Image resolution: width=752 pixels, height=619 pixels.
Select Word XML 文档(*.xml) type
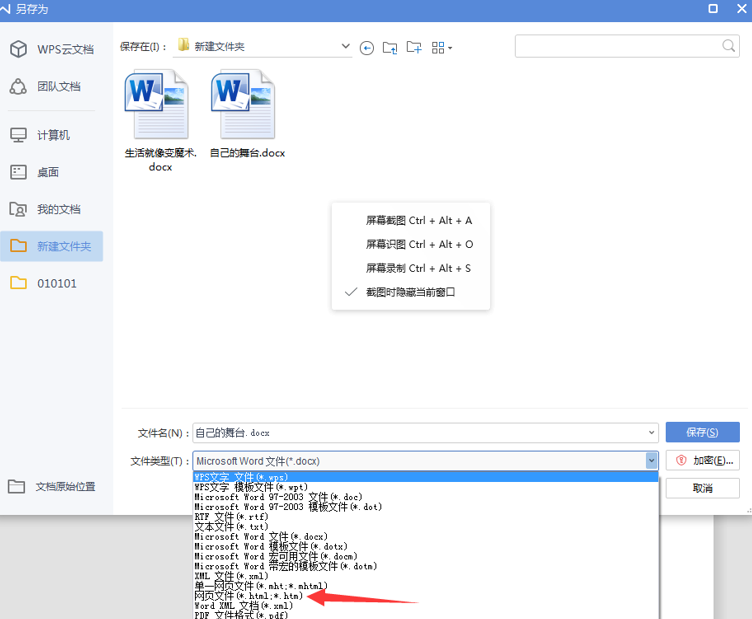tap(425, 606)
